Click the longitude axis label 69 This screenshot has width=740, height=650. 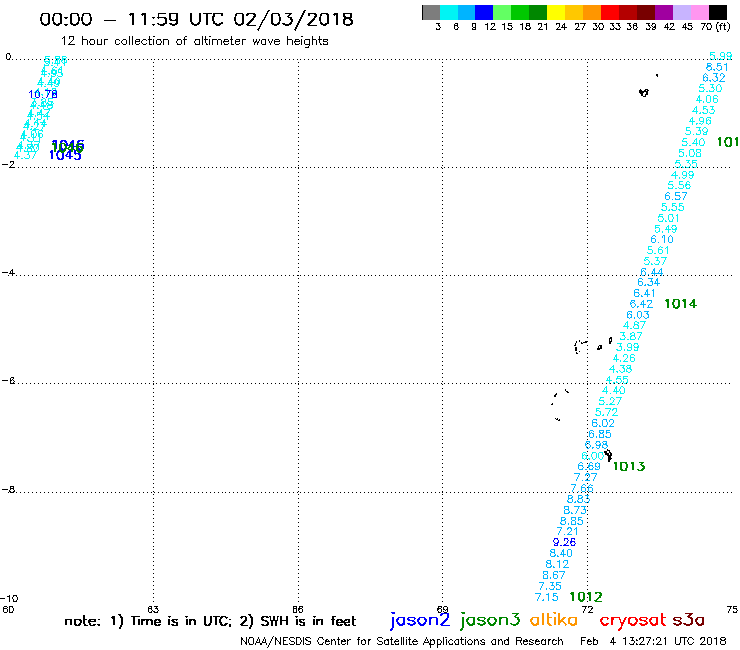(443, 609)
